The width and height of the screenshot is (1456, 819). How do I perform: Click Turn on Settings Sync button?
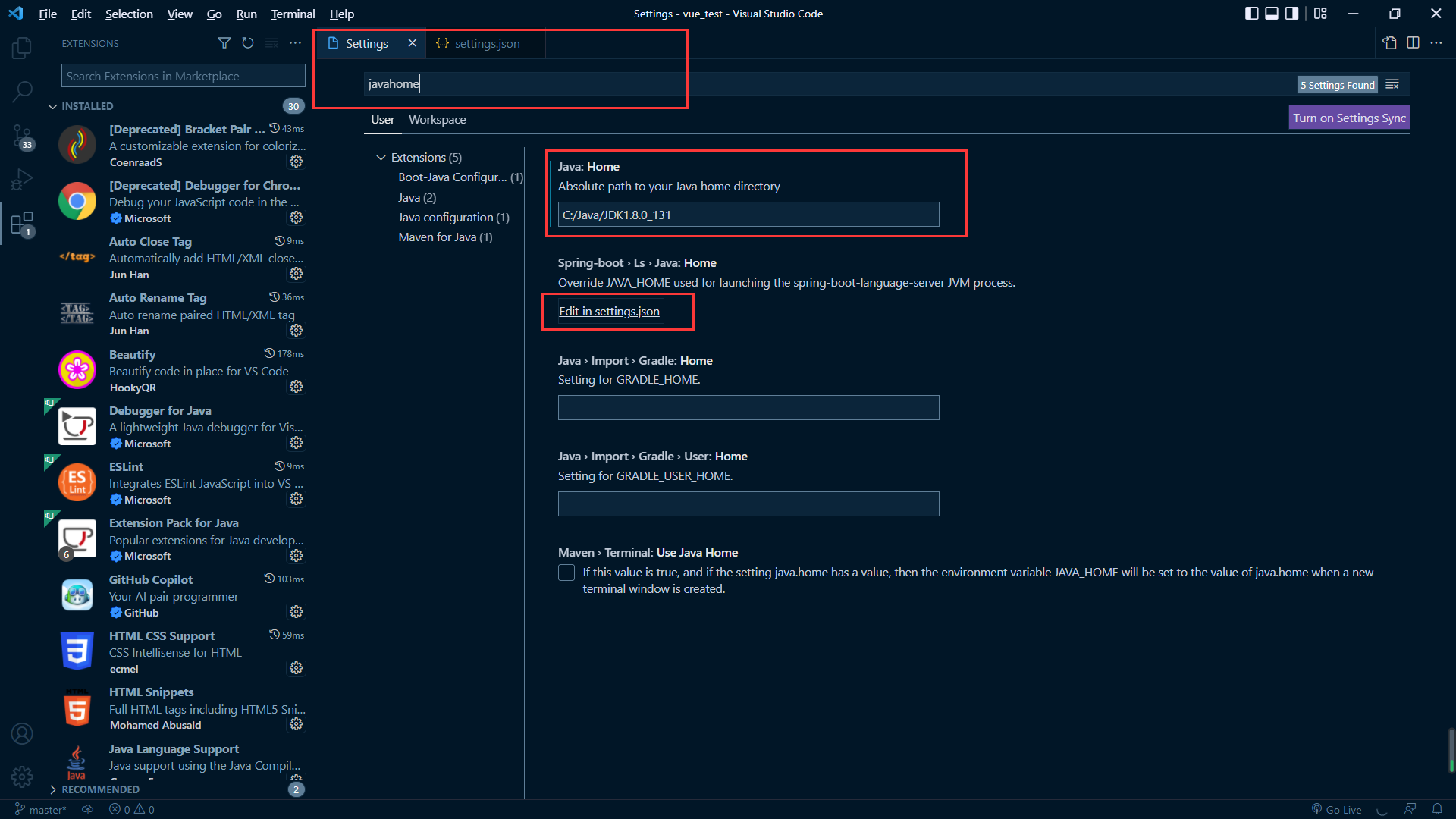point(1349,118)
